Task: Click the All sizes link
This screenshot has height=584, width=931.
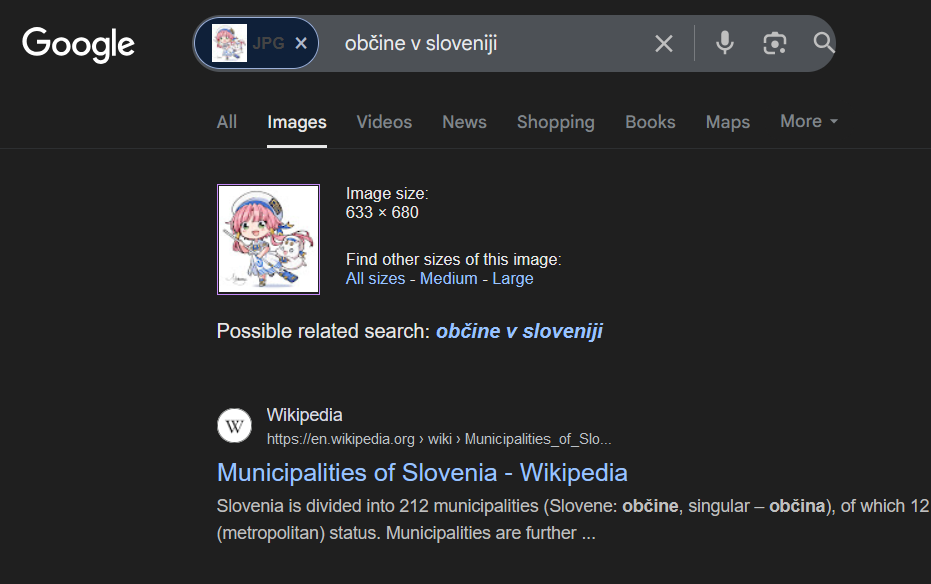Action: 375,279
